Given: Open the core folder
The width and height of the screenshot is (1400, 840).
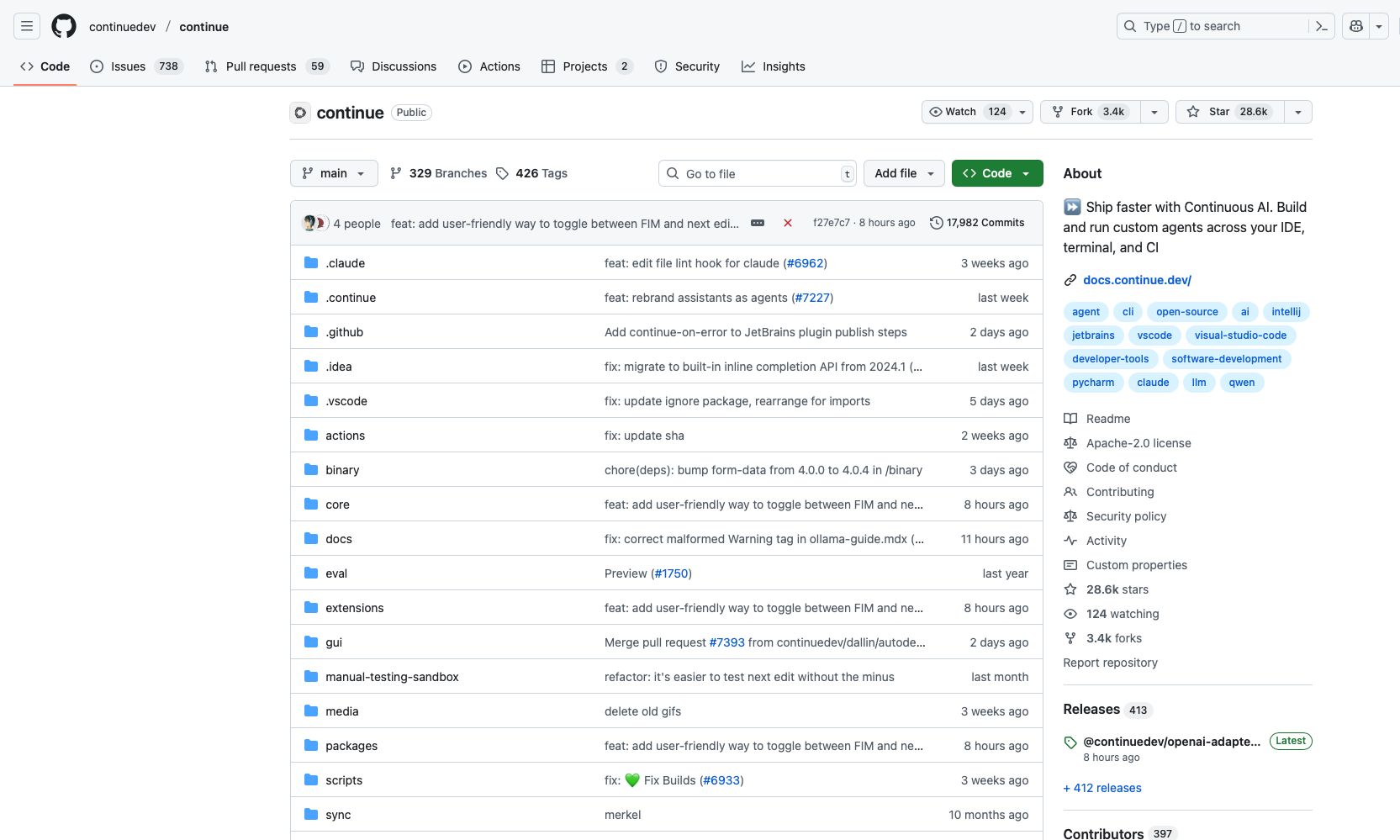Looking at the screenshot, I should 337,505.
